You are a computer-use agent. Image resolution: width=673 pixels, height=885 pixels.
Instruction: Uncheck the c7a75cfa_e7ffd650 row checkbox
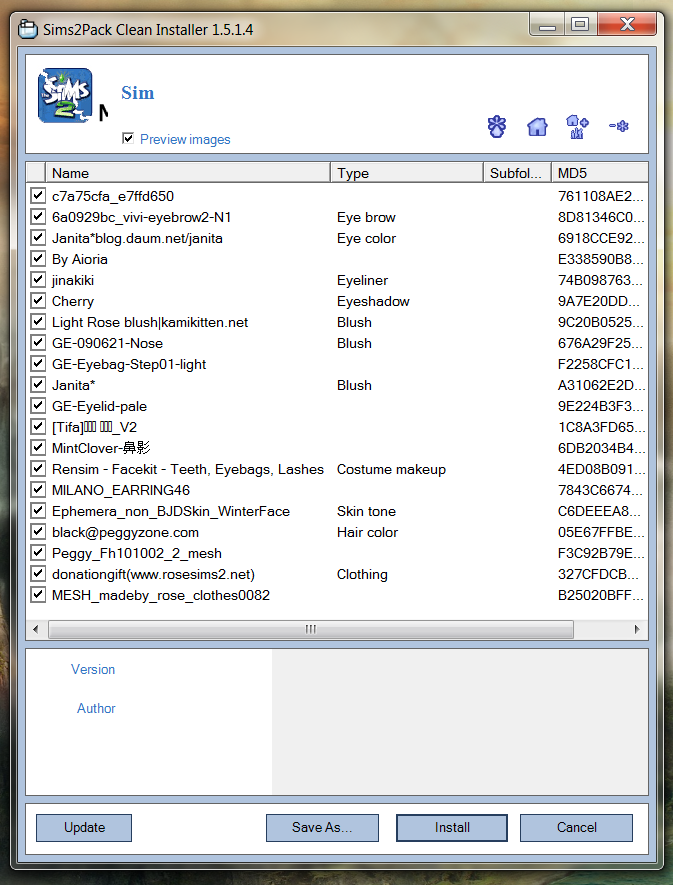pos(38,196)
